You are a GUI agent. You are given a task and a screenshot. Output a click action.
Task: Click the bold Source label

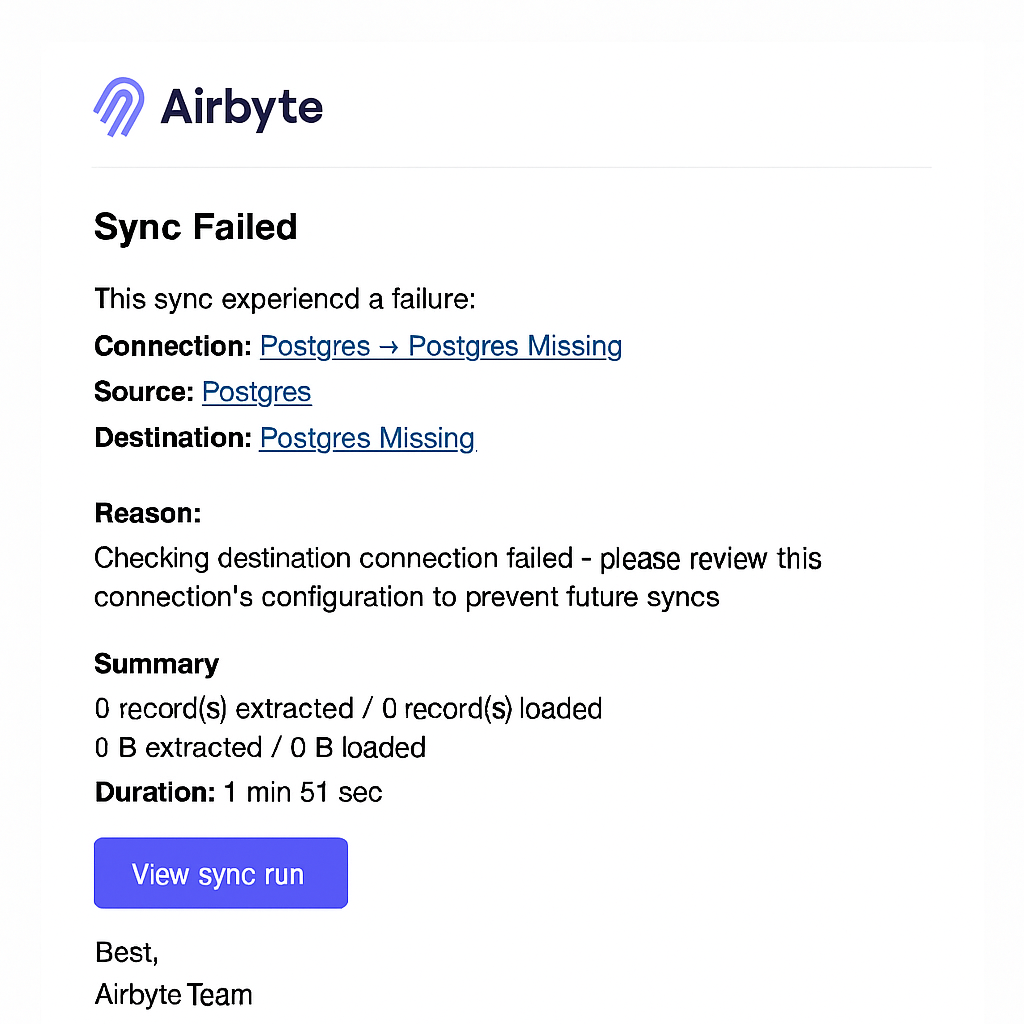[143, 392]
